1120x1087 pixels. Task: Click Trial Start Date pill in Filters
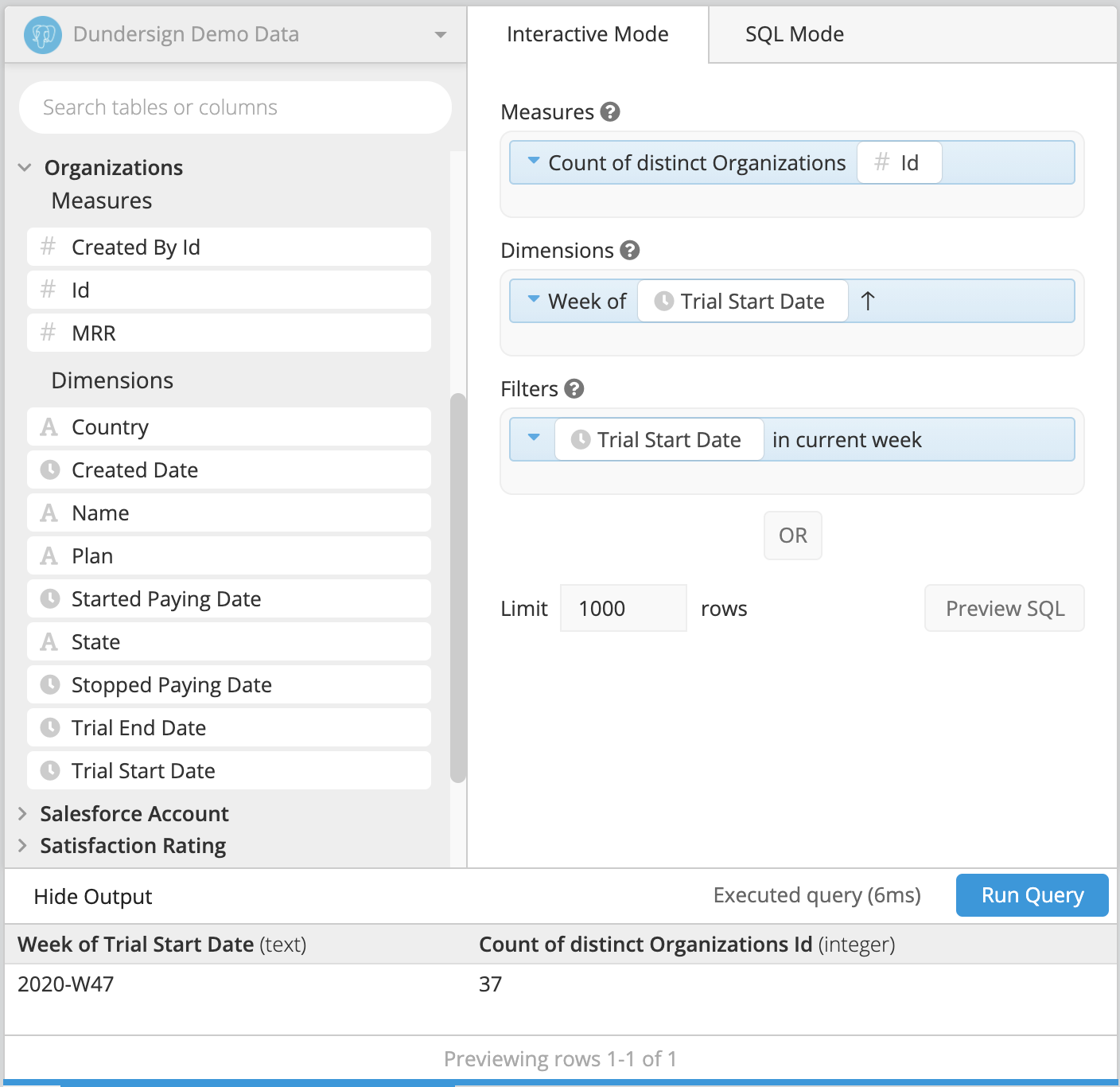(x=659, y=439)
